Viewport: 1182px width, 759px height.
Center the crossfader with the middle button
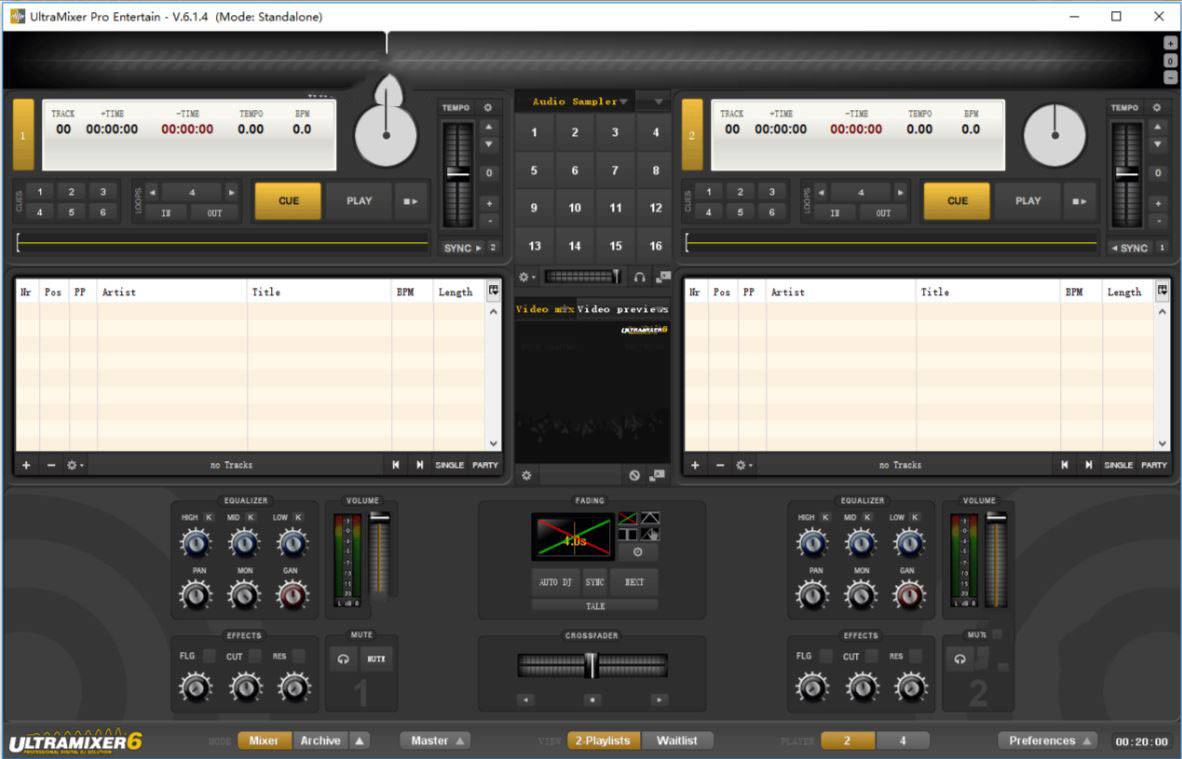click(593, 700)
